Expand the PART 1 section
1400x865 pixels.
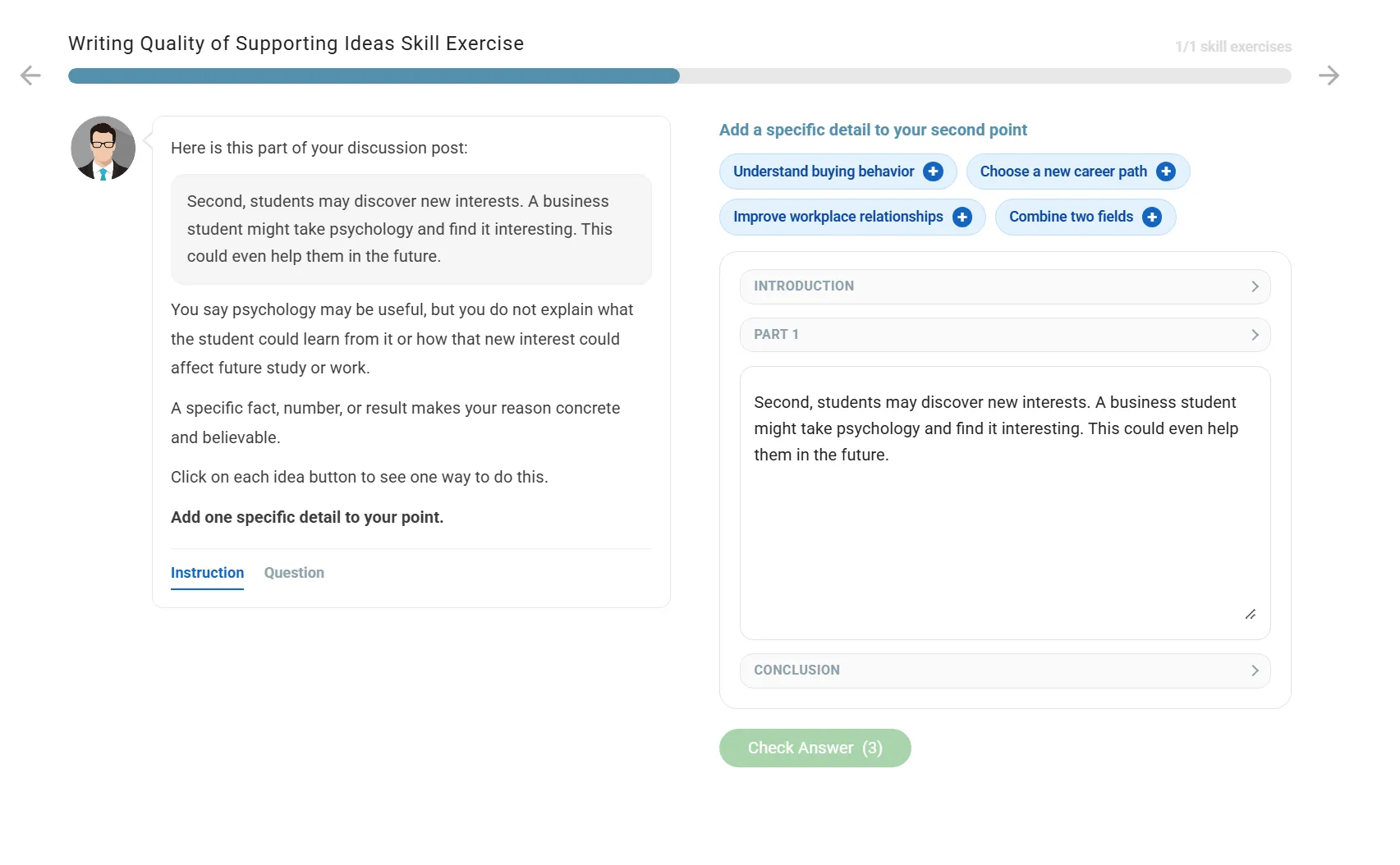(1005, 335)
